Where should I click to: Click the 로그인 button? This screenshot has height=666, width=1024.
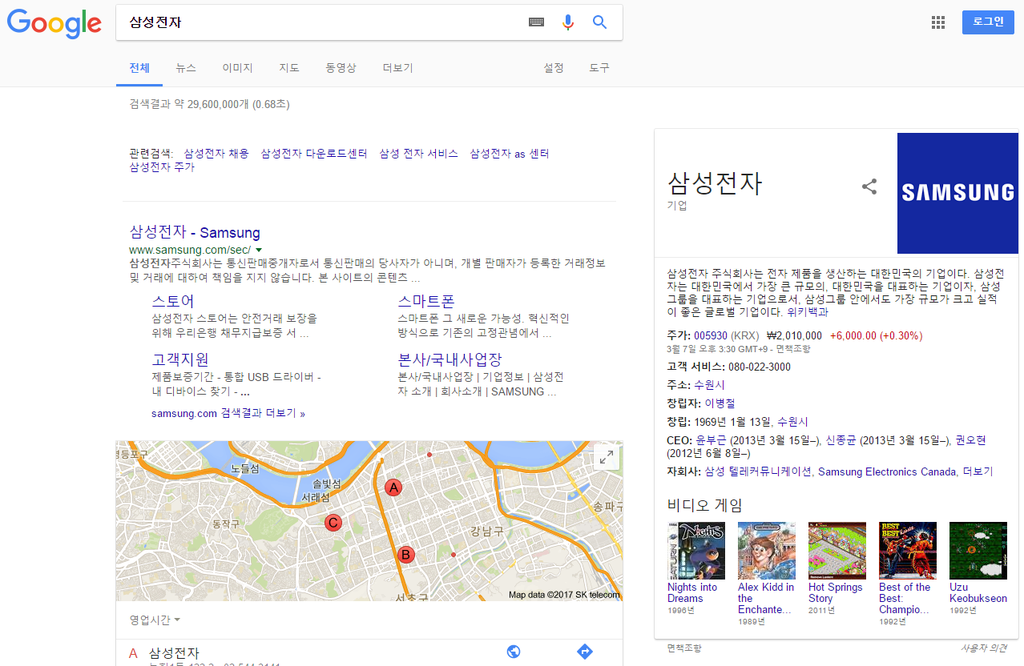tap(987, 22)
